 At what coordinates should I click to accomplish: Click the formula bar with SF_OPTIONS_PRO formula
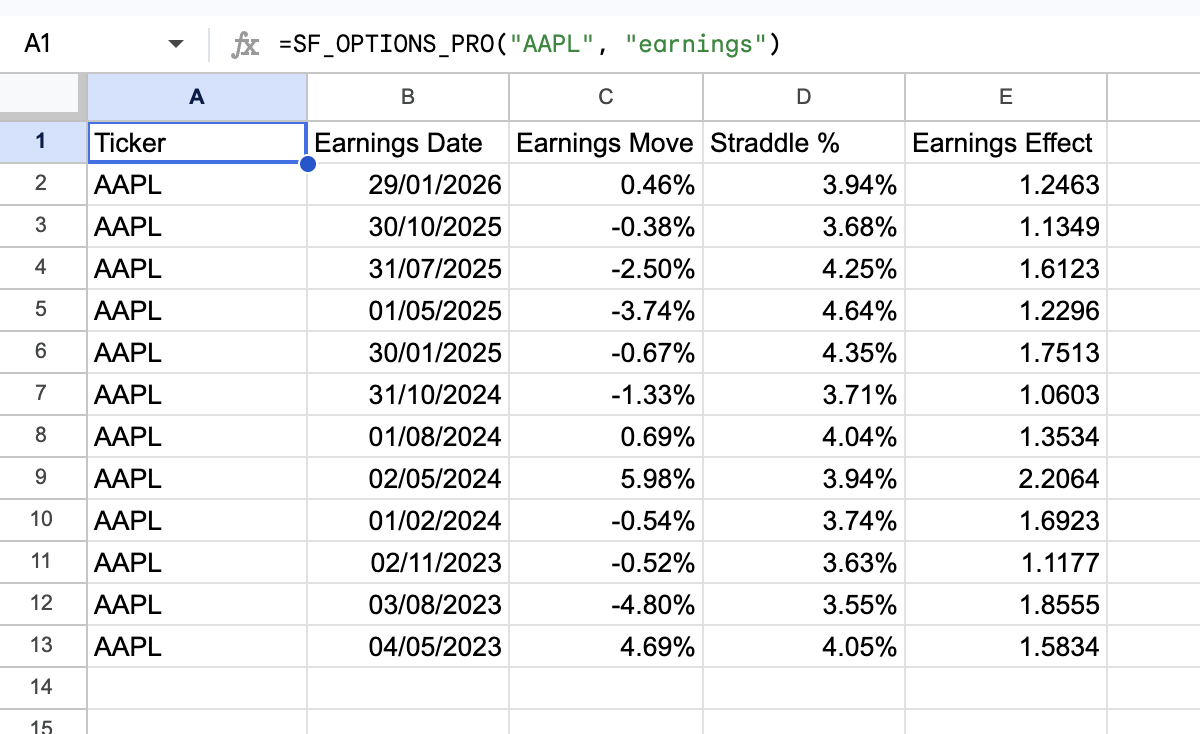[735, 44]
